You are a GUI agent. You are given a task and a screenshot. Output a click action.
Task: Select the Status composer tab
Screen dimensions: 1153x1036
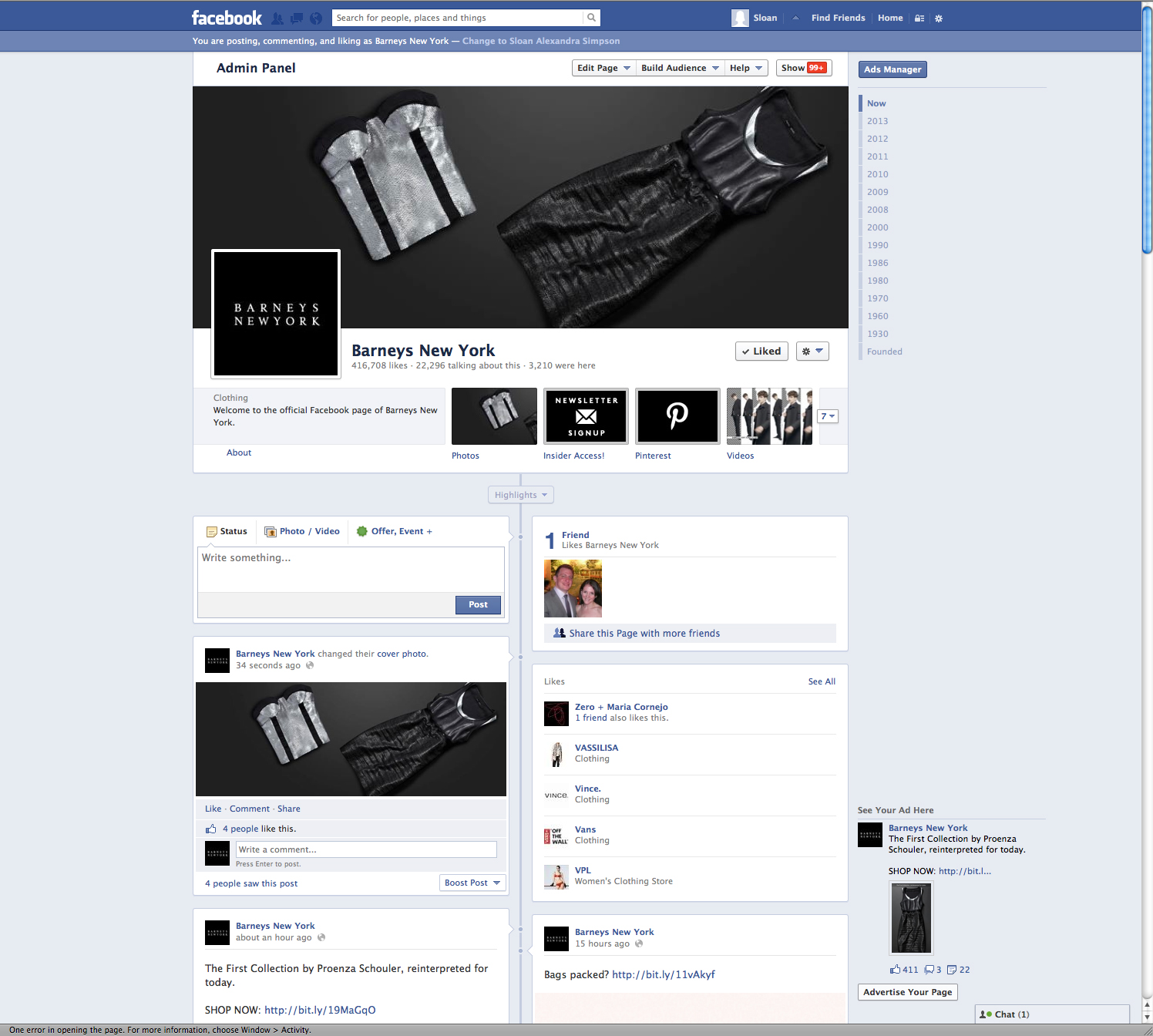coord(227,531)
